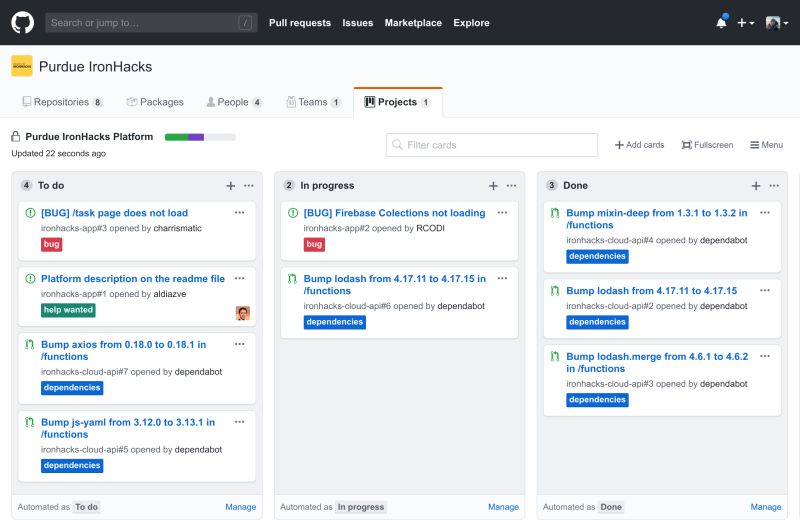Open the plus create-new dropdown in header
This screenshot has height=531, width=800.
point(745,22)
